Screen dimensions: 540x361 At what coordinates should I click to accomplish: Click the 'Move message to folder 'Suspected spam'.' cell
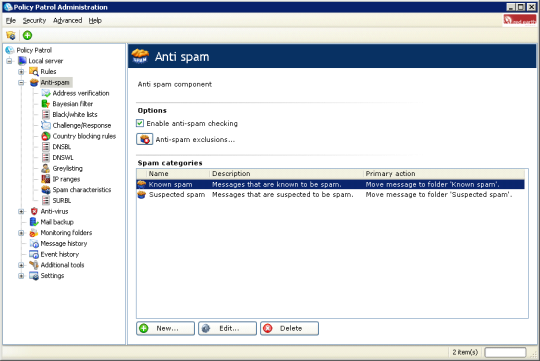(439, 195)
